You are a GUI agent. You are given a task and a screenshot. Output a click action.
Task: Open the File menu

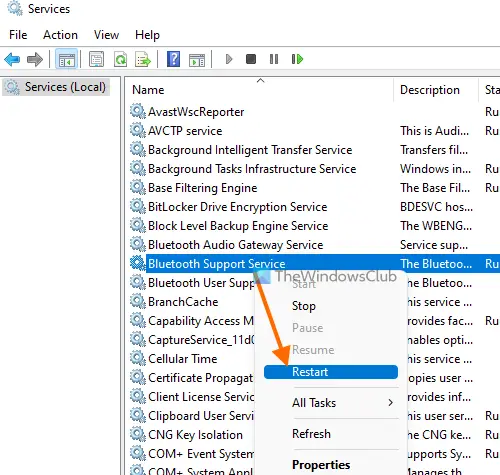point(18,35)
